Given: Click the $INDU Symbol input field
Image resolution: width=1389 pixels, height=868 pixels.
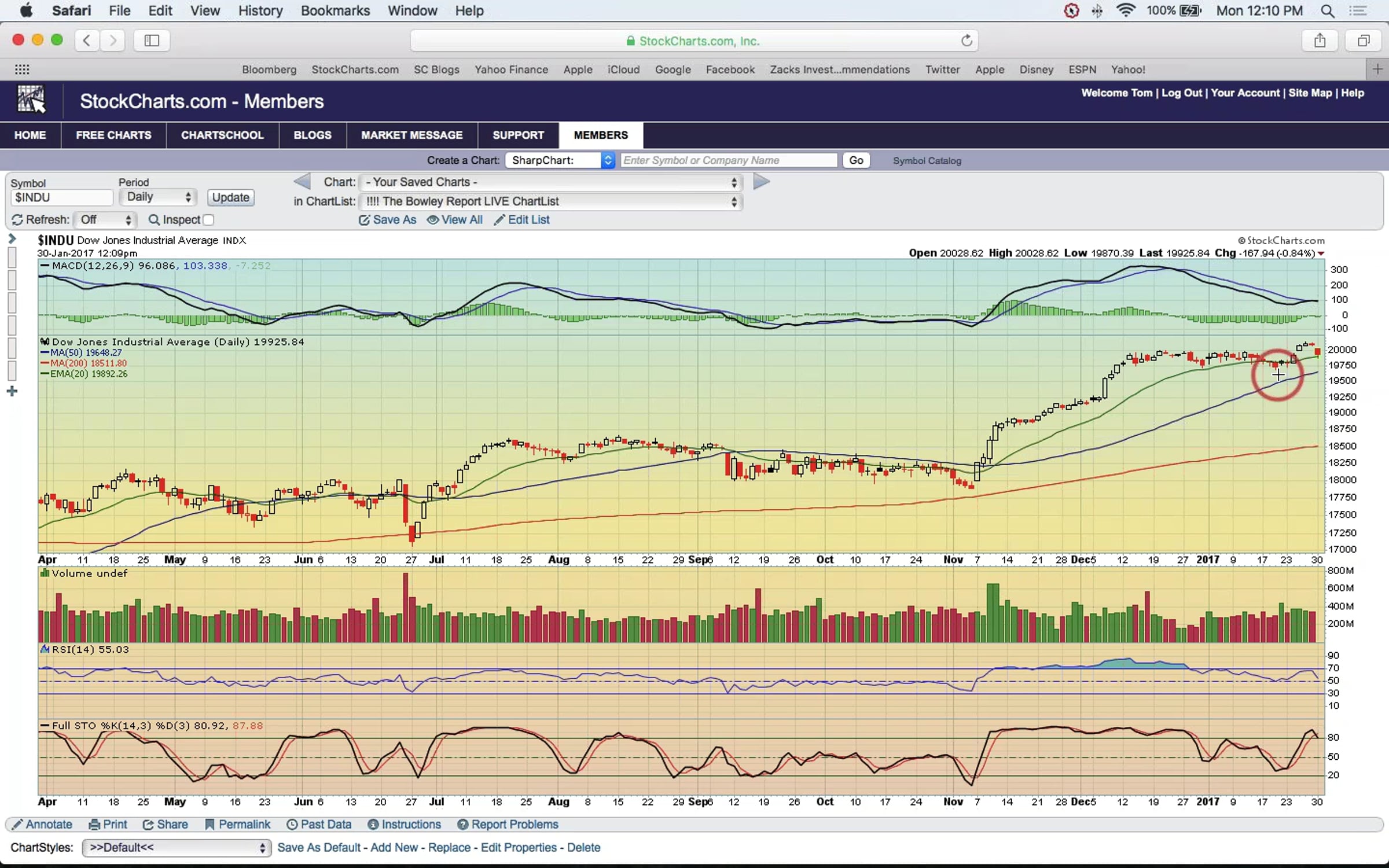Looking at the screenshot, I should pos(61,197).
